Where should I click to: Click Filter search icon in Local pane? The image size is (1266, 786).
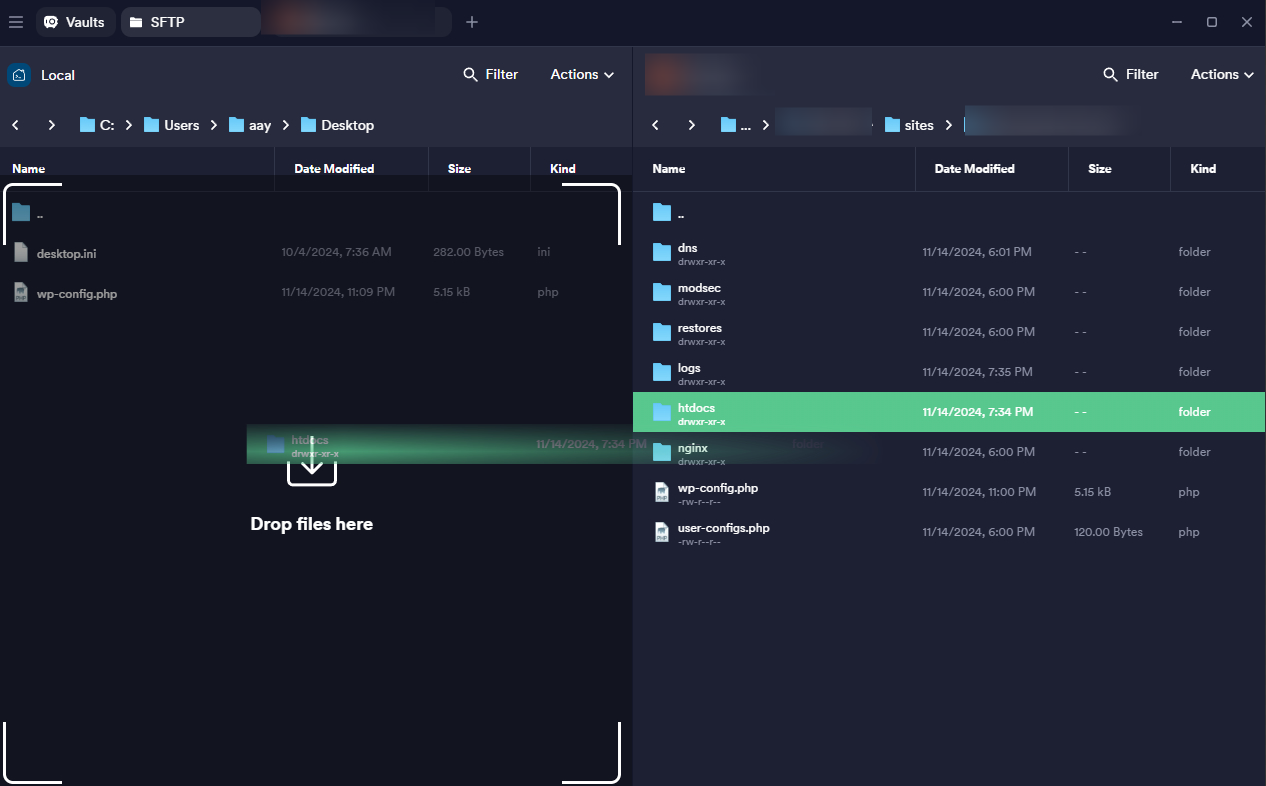(x=470, y=75)
